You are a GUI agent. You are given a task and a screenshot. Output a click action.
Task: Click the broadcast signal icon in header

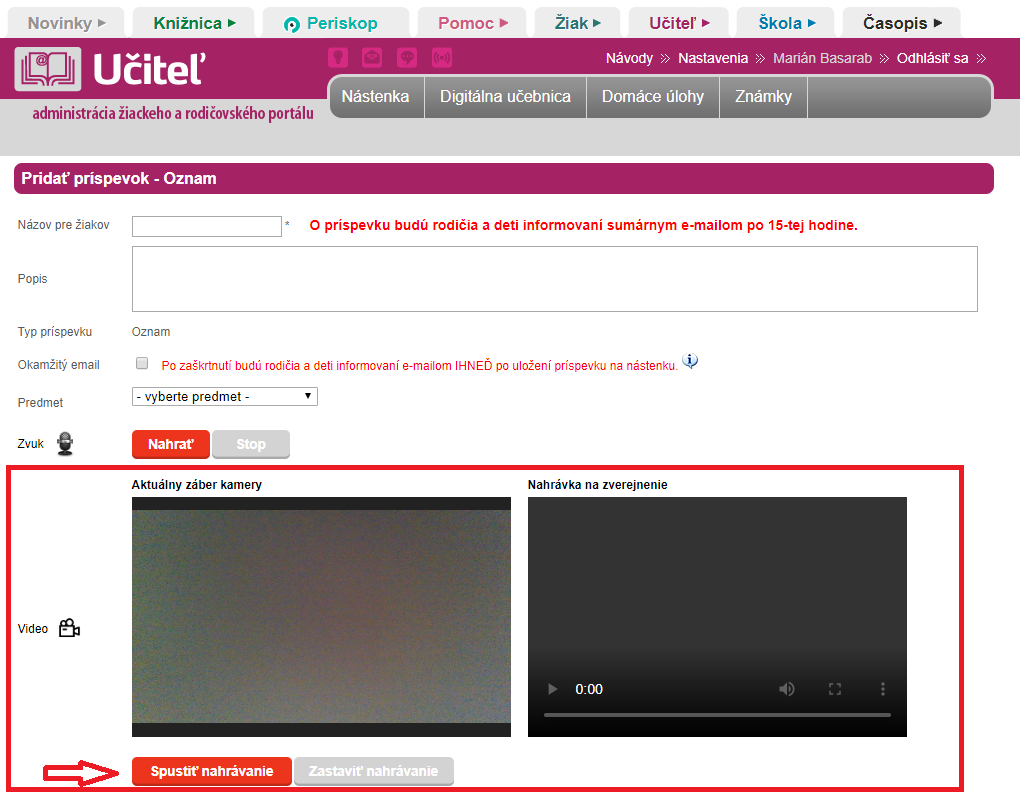[x=442, y=58]
